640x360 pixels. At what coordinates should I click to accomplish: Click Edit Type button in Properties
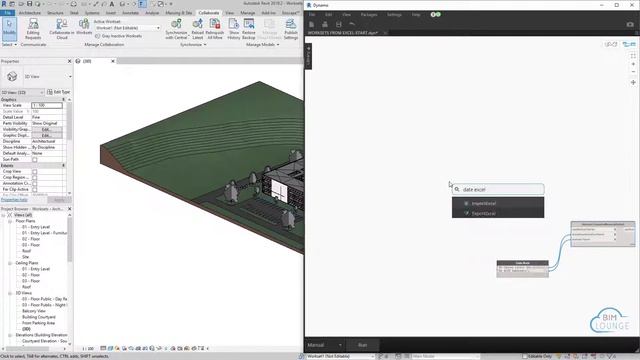click(59, 92)
